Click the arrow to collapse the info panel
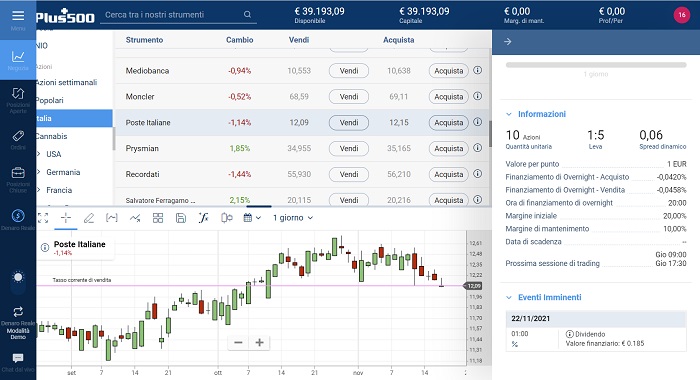 (507, 42)
